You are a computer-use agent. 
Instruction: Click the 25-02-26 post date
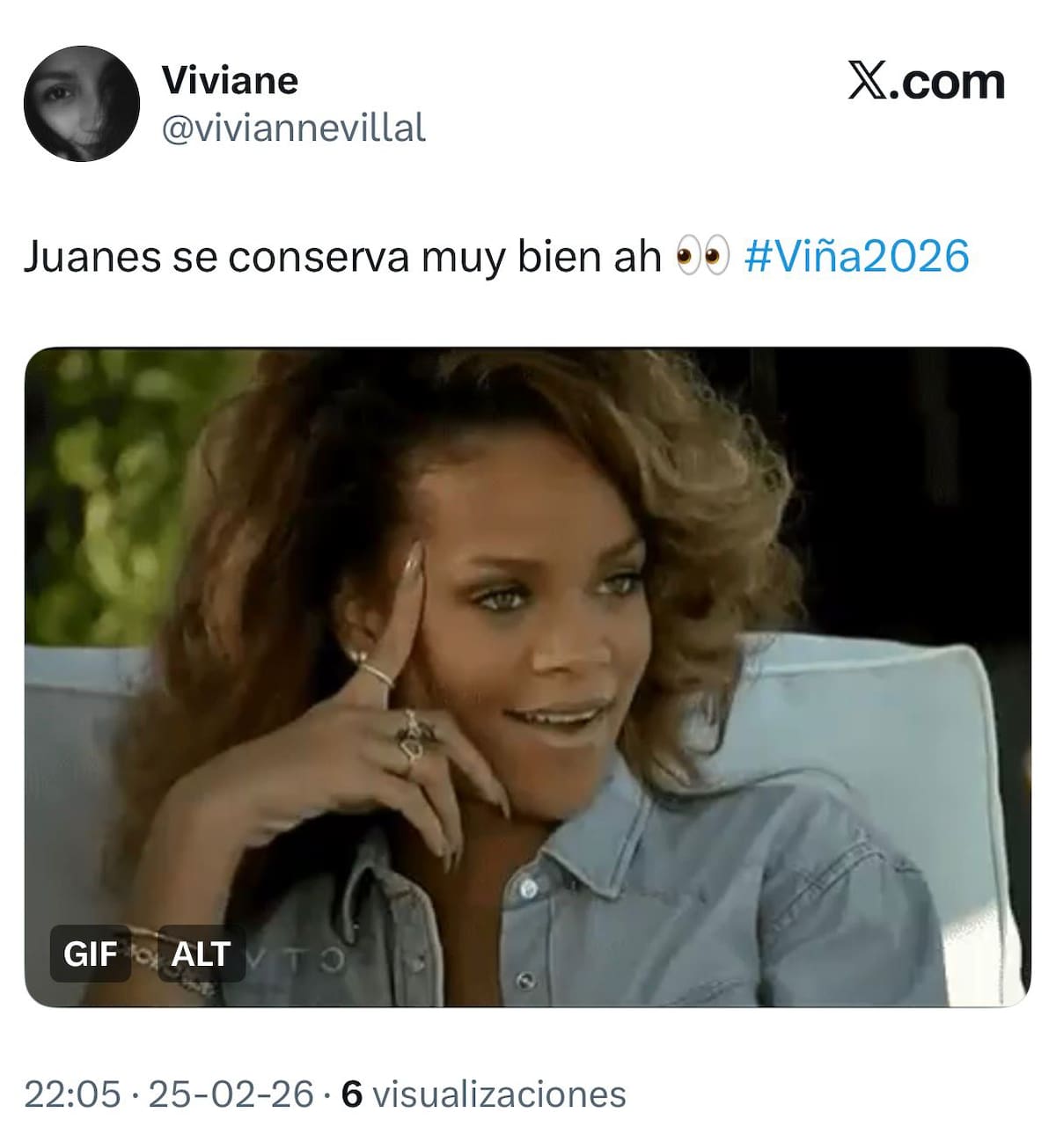pos(231,1093)
